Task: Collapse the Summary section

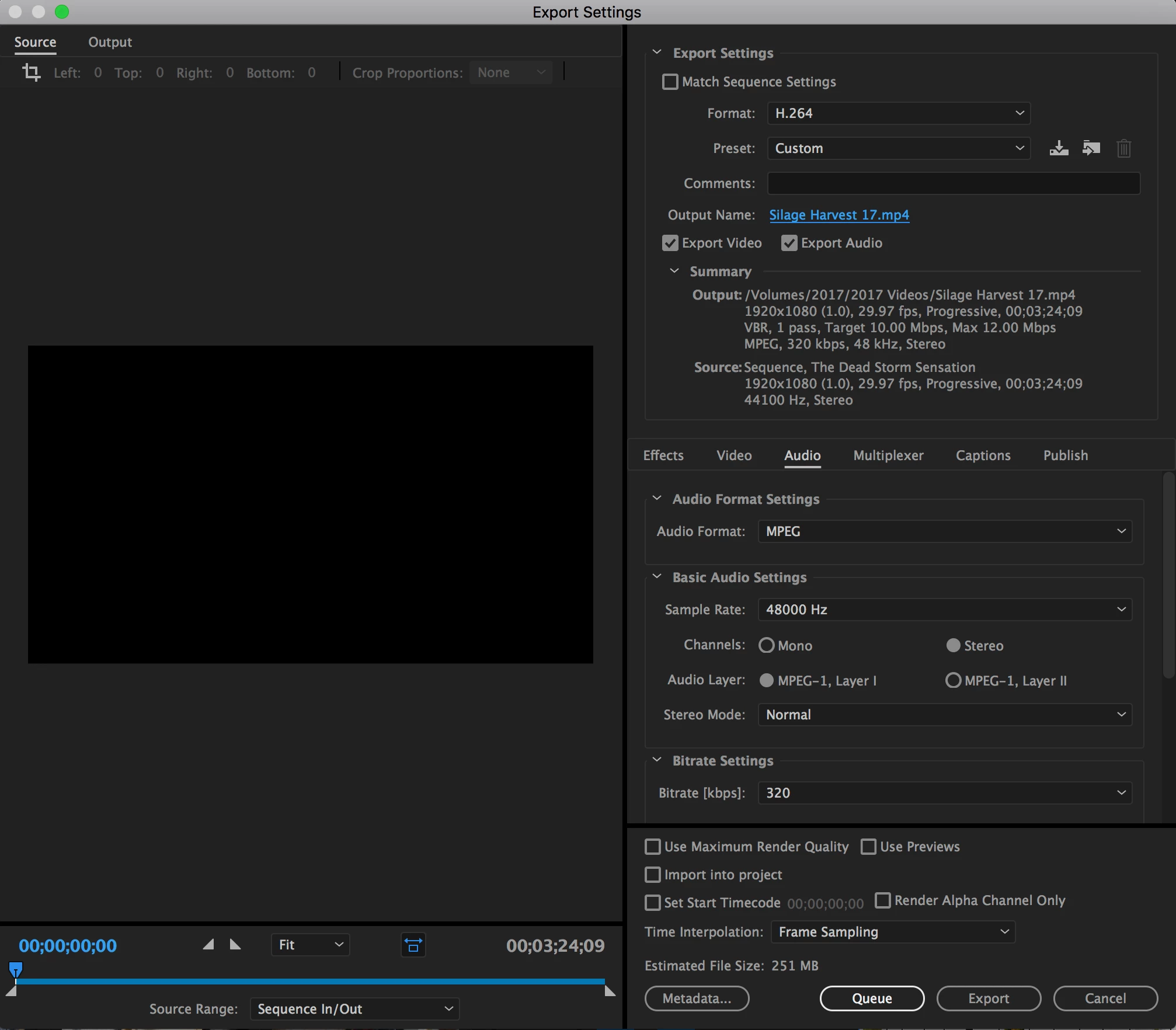Action: 674,271
